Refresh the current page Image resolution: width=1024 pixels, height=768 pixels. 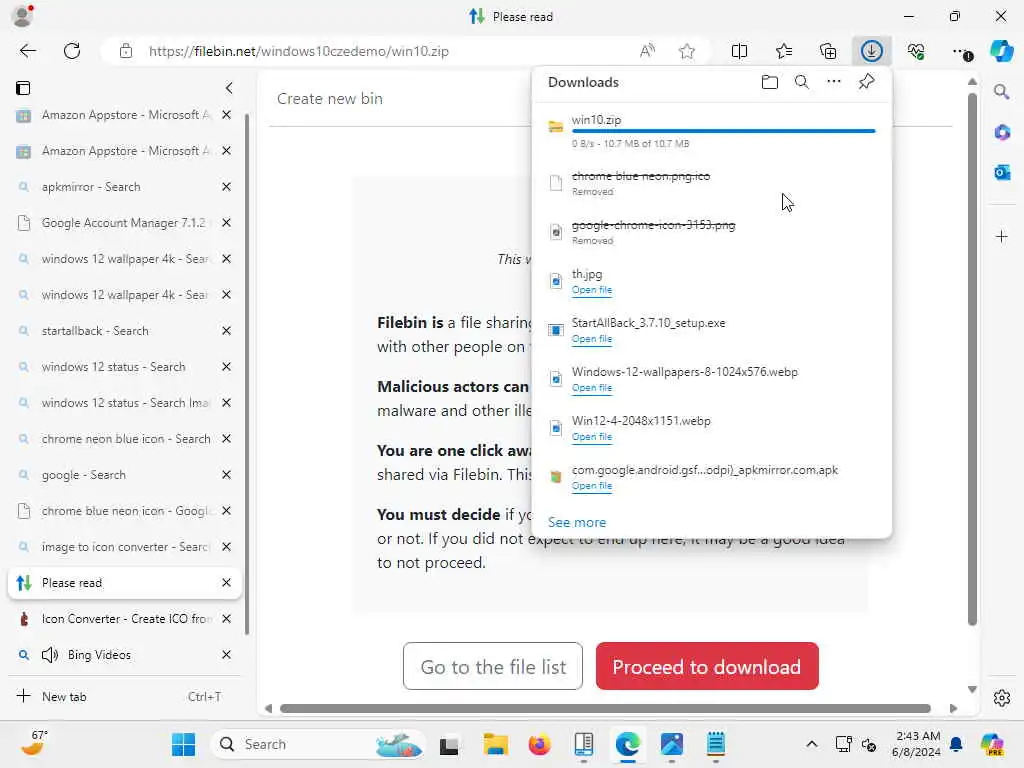[72, 51]
